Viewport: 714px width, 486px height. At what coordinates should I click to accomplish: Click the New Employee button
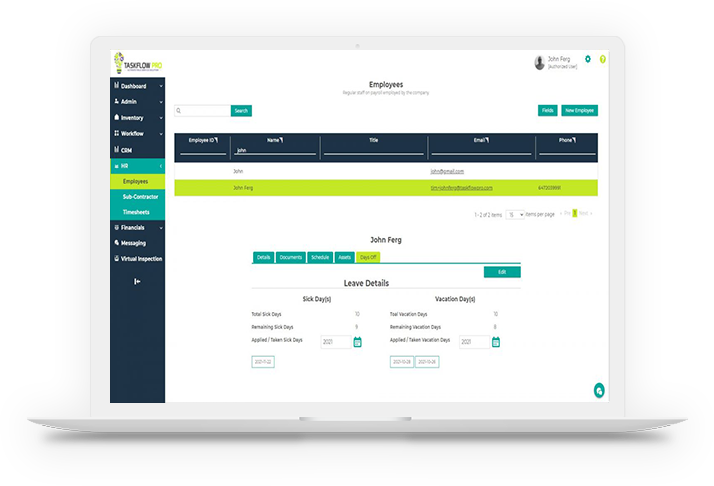click(579, 111)
